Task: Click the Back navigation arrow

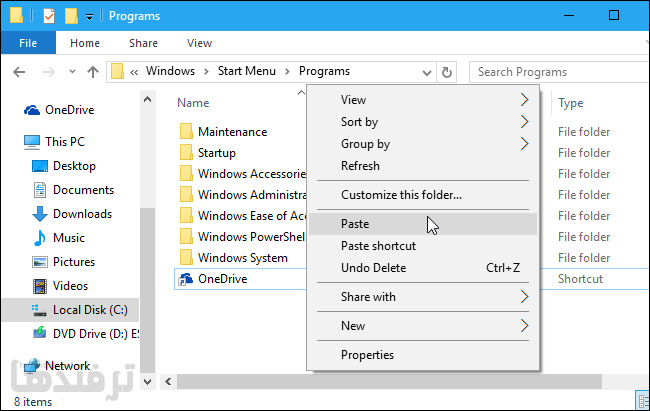Action: [x=19, y=72]
